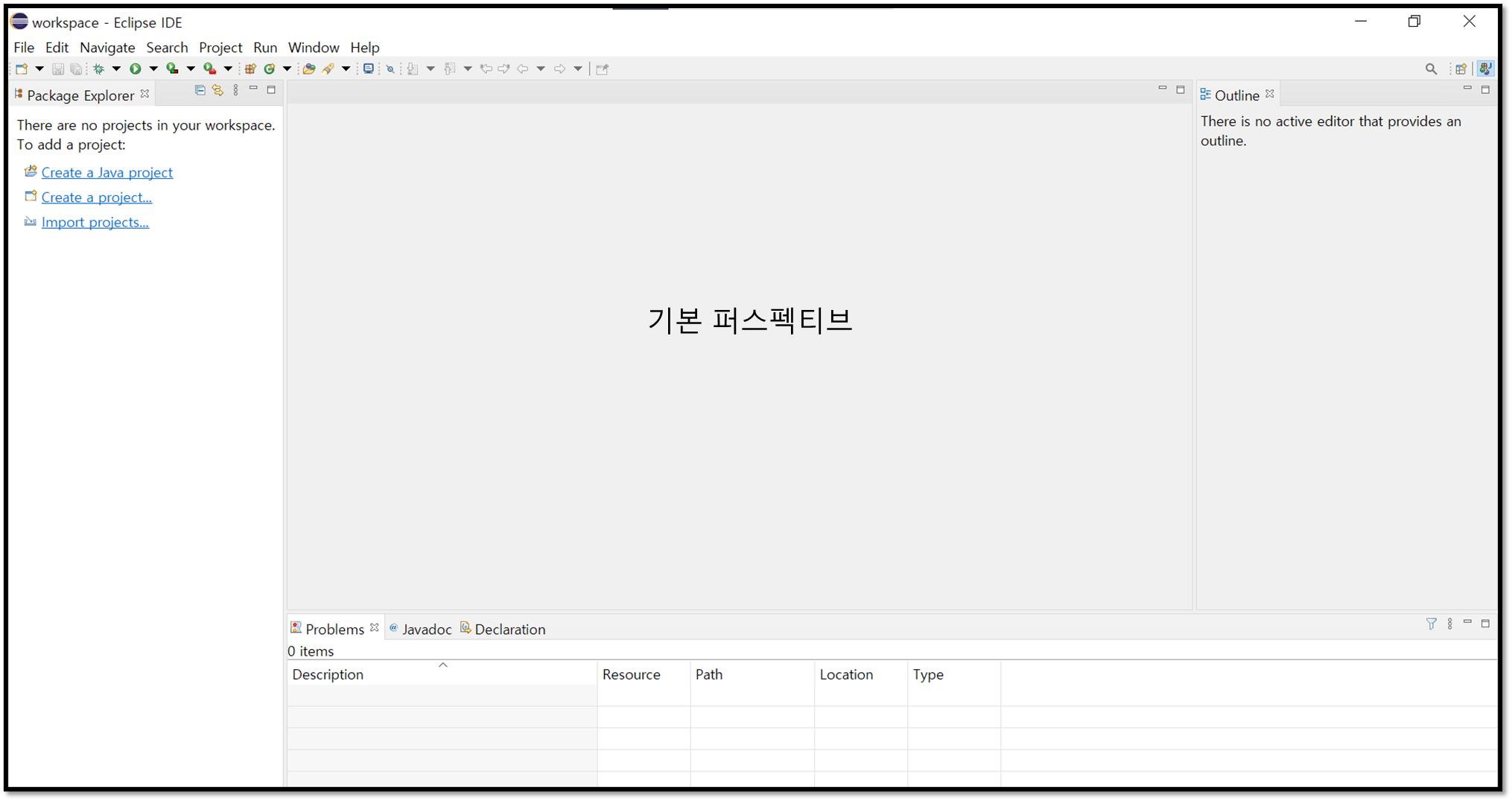
Task: Expand the Coverage dropdown arrow
Action: click(x=191, y=69)
